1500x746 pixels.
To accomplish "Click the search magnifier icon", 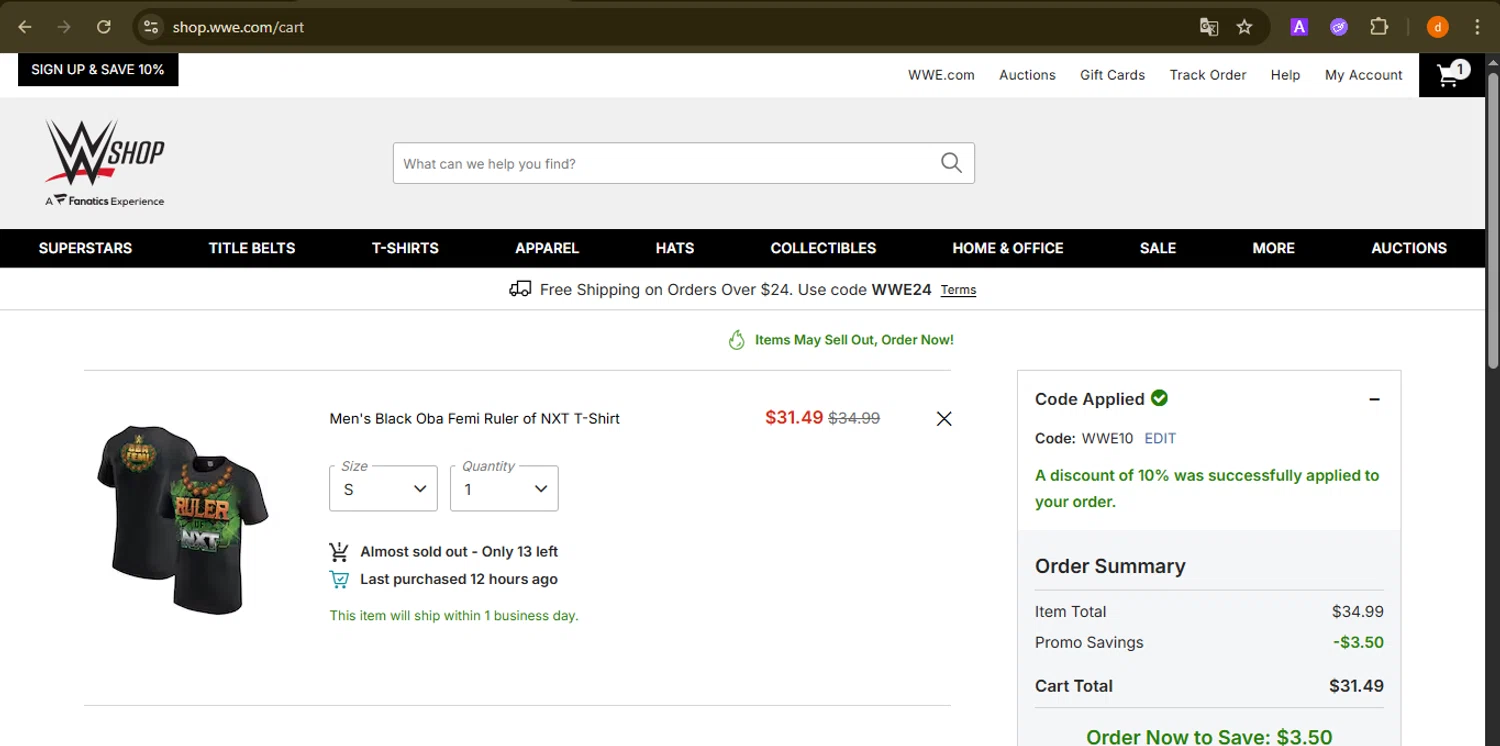I will 951,163.
